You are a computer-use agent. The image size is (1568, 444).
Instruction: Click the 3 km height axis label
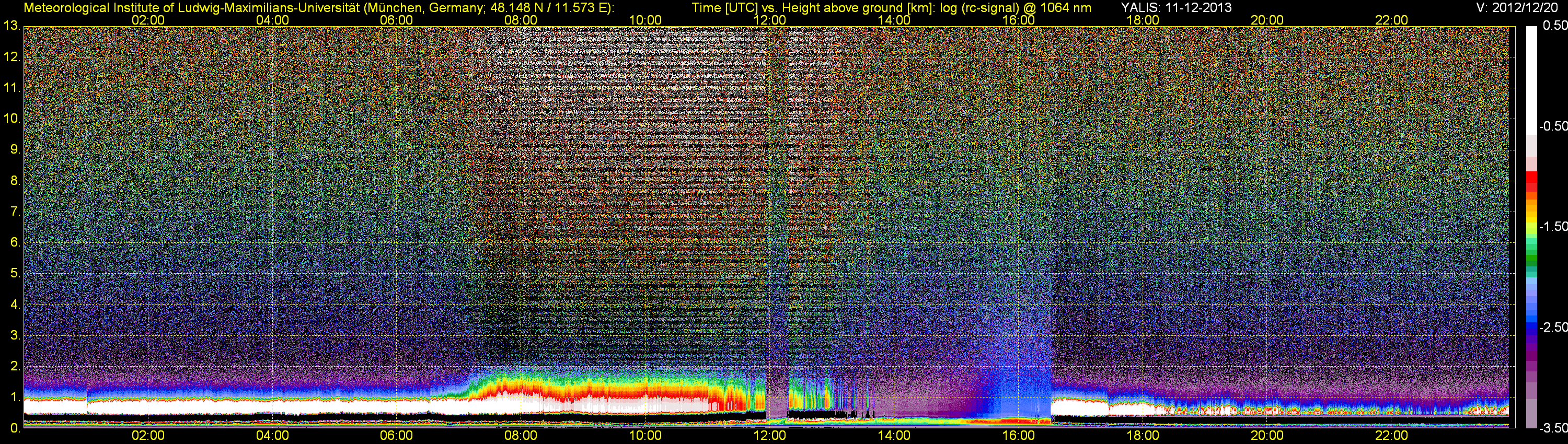[x=15, y=335]
